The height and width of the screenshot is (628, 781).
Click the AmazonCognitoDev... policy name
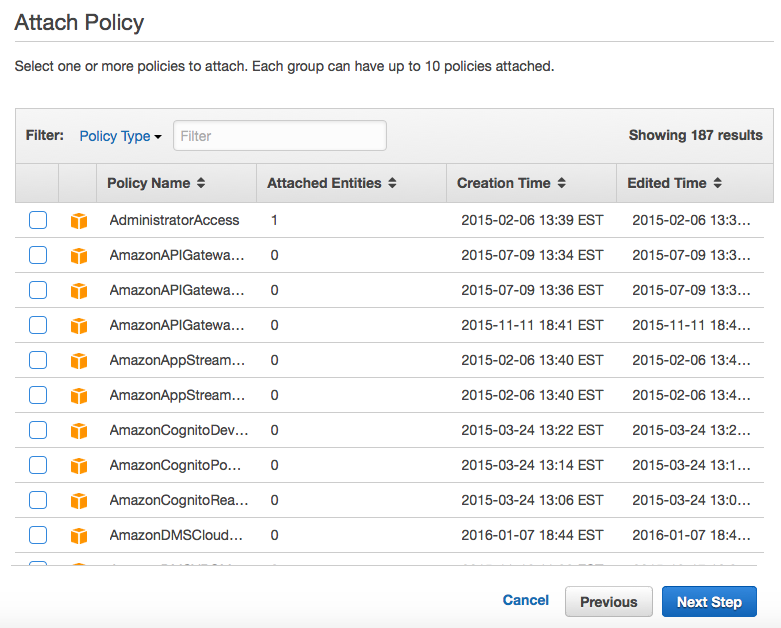pyautogui.click(x=179, y=430)
